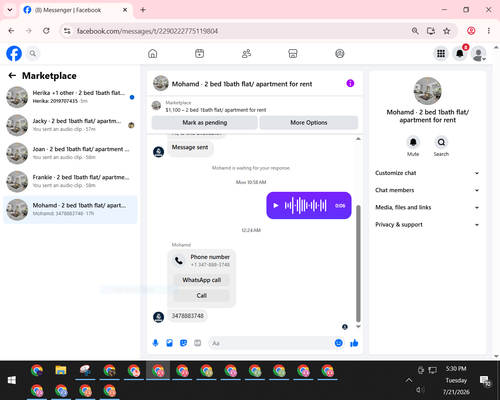
Task: Click More Options button
Action: coord(309,123)
